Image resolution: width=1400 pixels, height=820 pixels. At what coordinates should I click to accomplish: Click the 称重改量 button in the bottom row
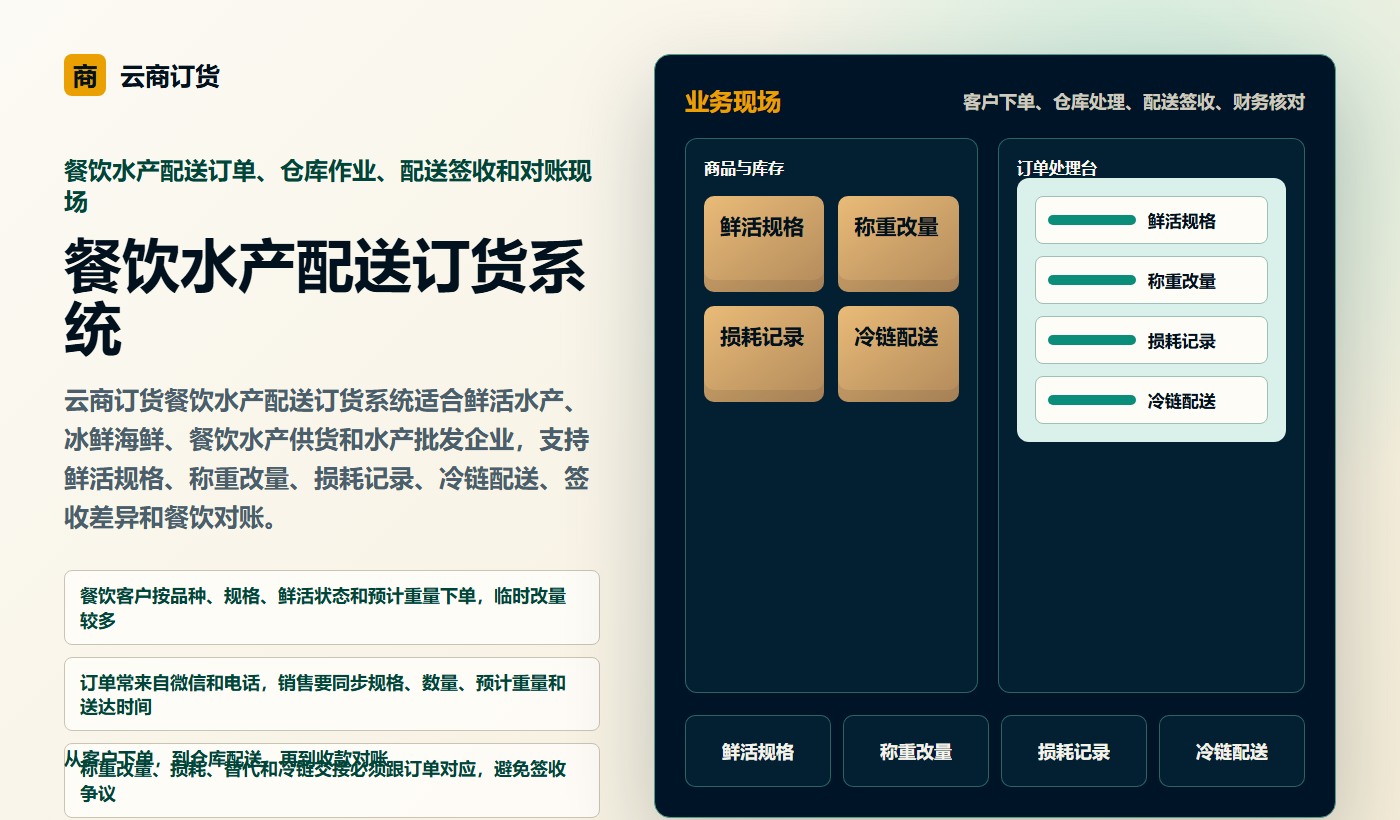pyautogui.click(x=916, y=751)
